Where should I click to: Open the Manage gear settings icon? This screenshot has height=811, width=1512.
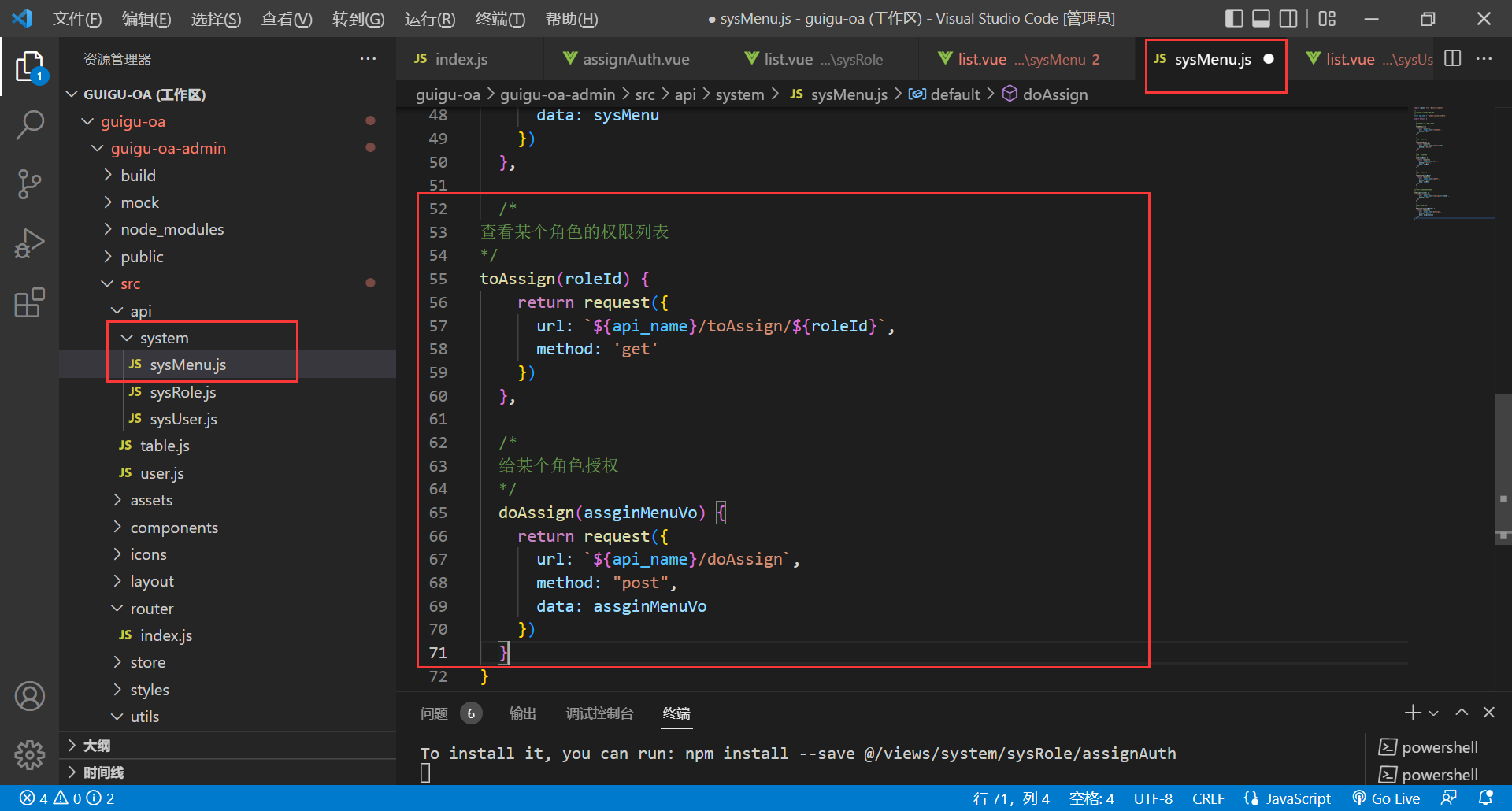tap(29, 754)
